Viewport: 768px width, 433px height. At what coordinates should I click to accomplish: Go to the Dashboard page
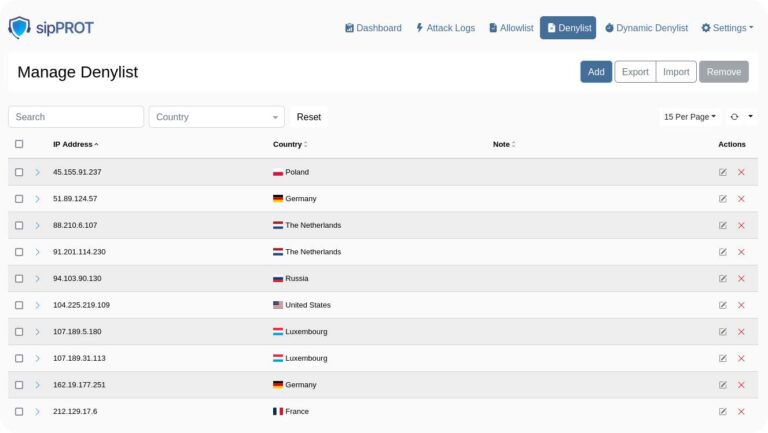[373, 28]
